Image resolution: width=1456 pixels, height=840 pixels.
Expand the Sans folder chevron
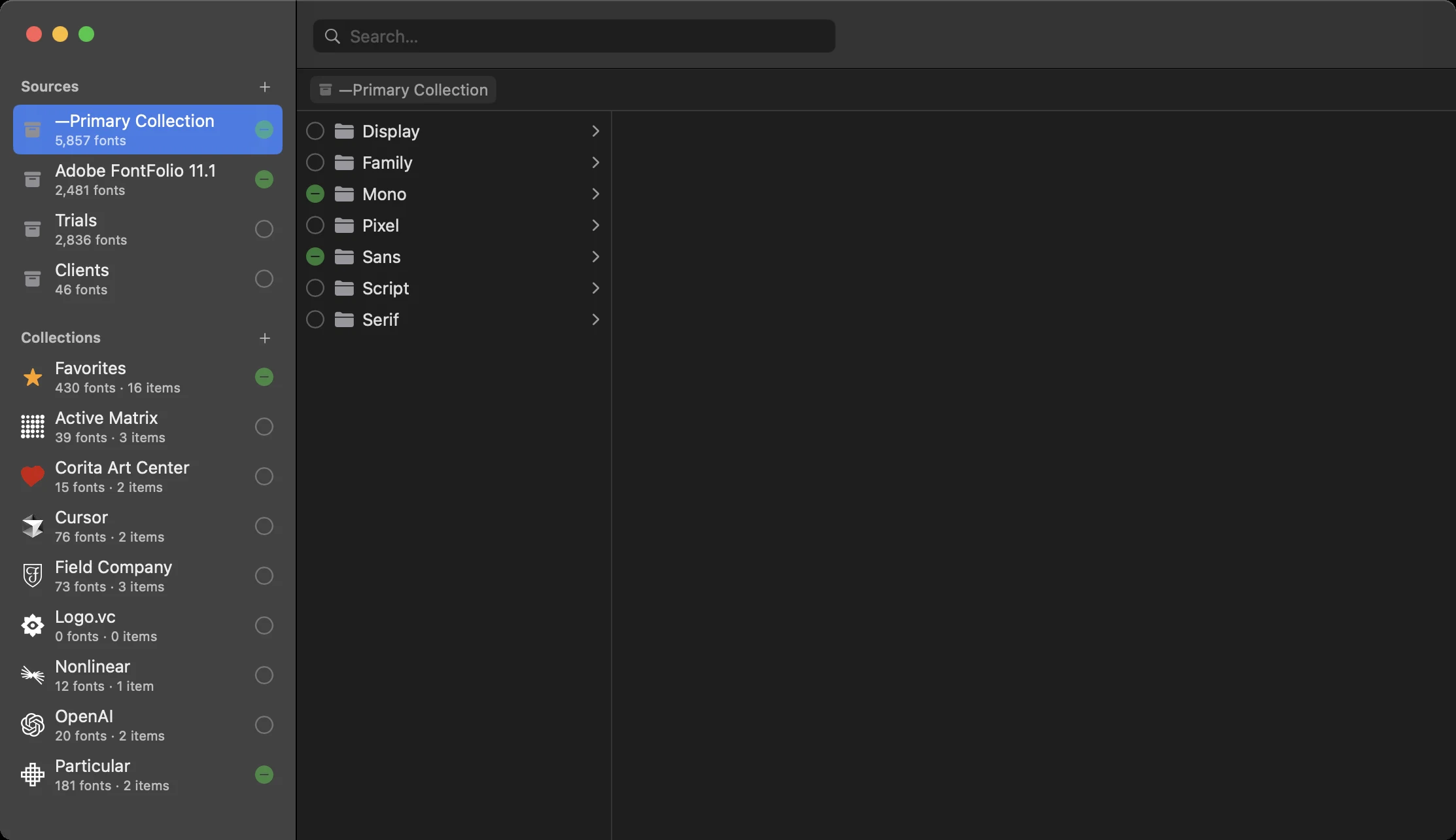pos(595,256)
